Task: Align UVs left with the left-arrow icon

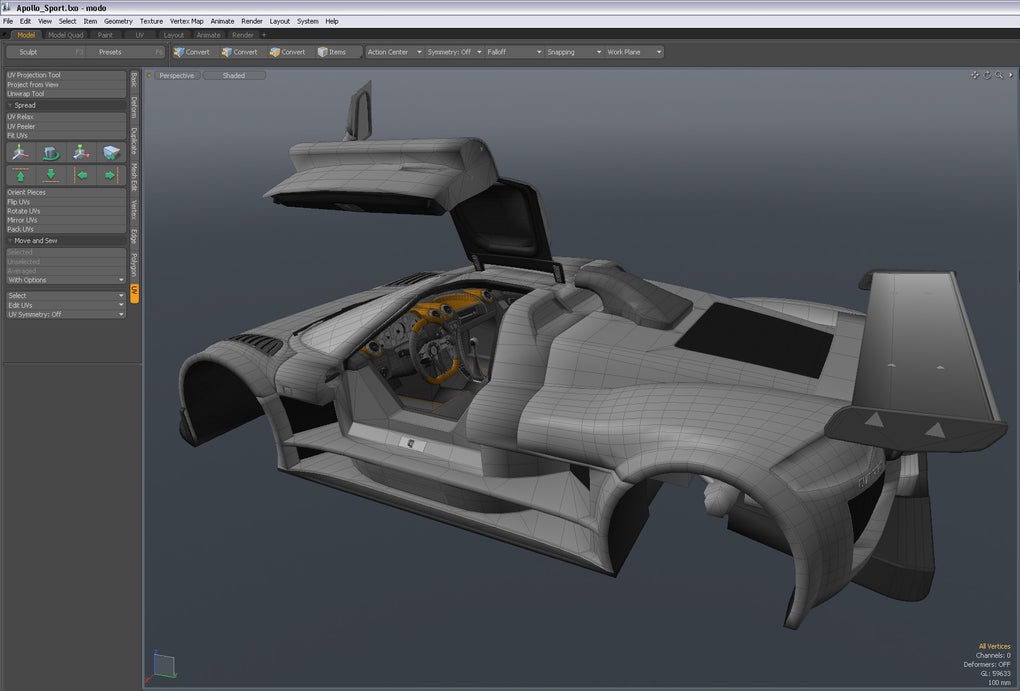Action: (x=81, y=175)
